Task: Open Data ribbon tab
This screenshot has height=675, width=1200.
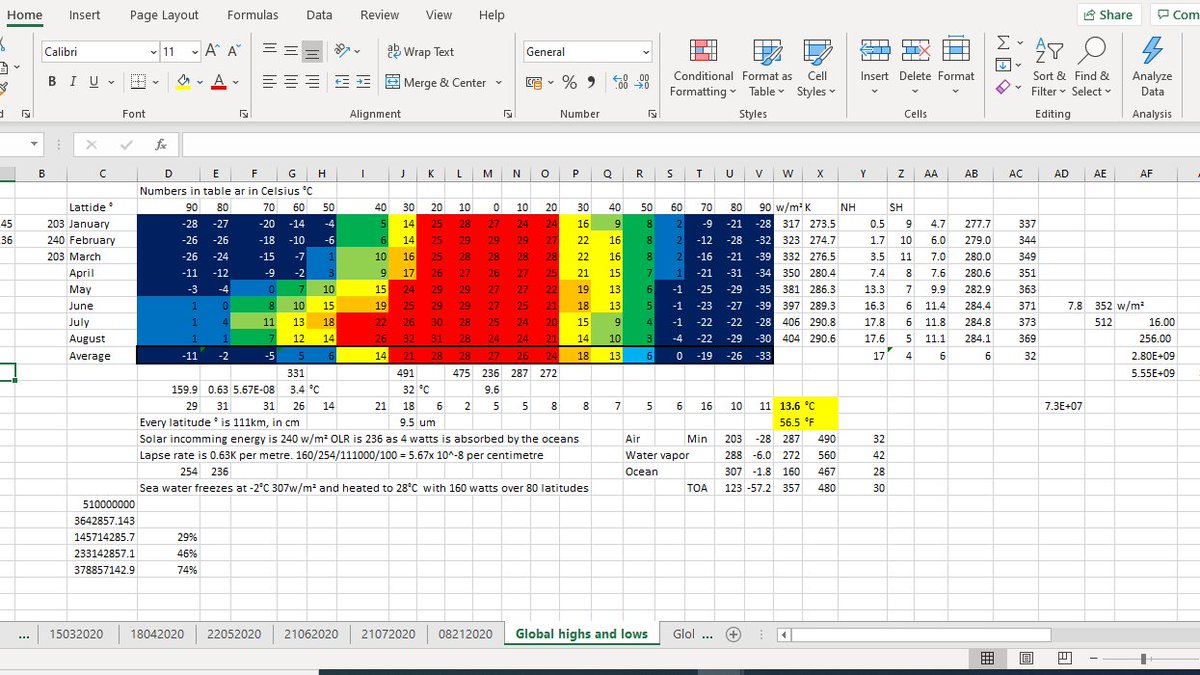Action: click(319, 15)
